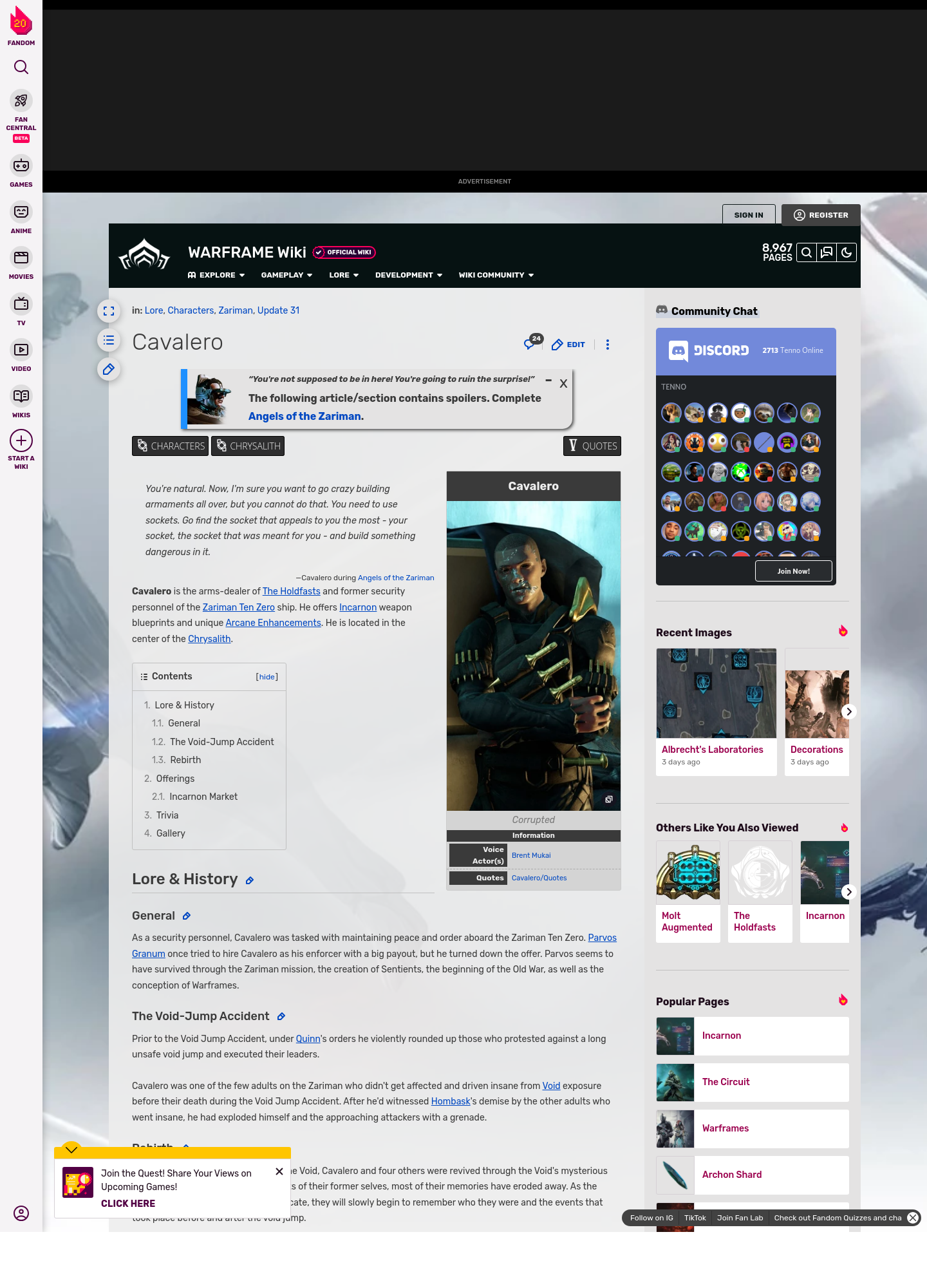Edit the Lore & History section pencil

250,880
